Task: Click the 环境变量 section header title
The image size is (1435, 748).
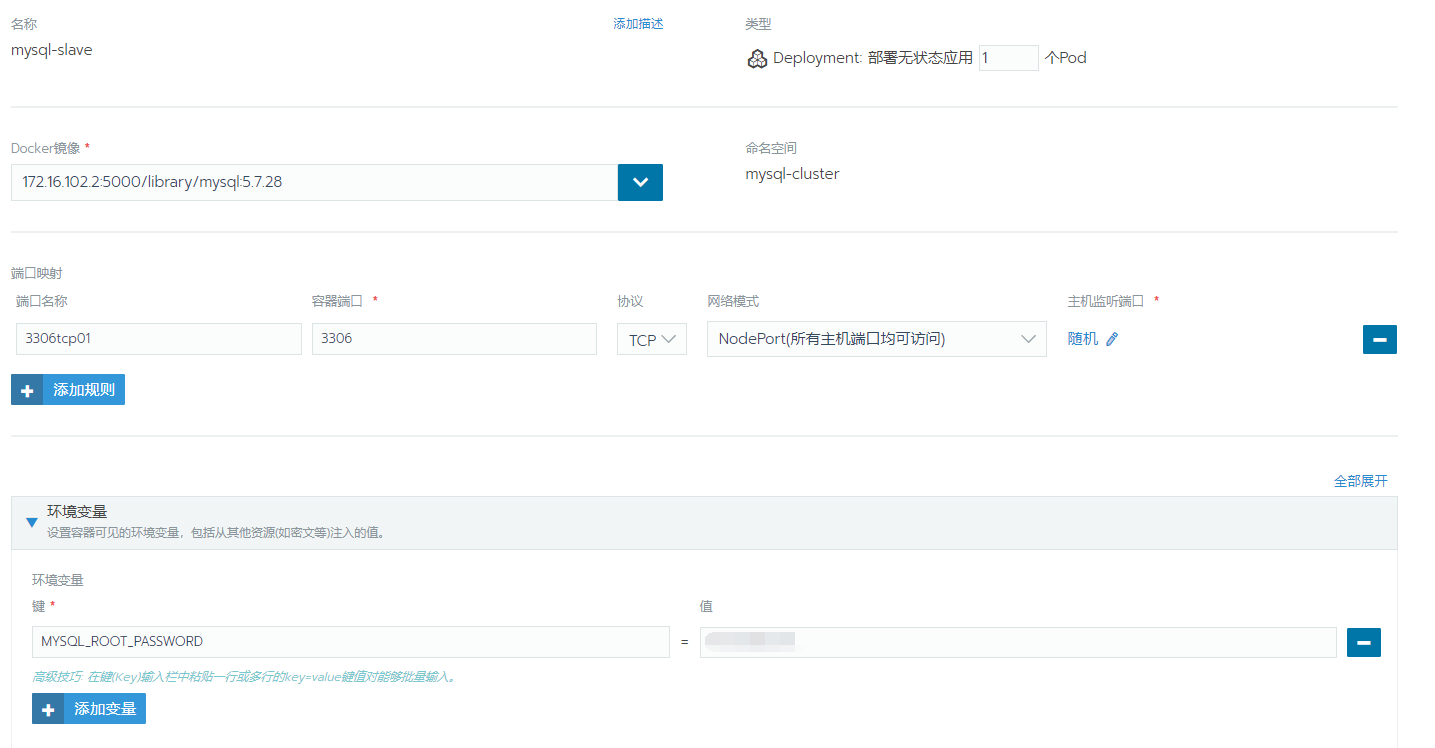Action: [77, 511]
